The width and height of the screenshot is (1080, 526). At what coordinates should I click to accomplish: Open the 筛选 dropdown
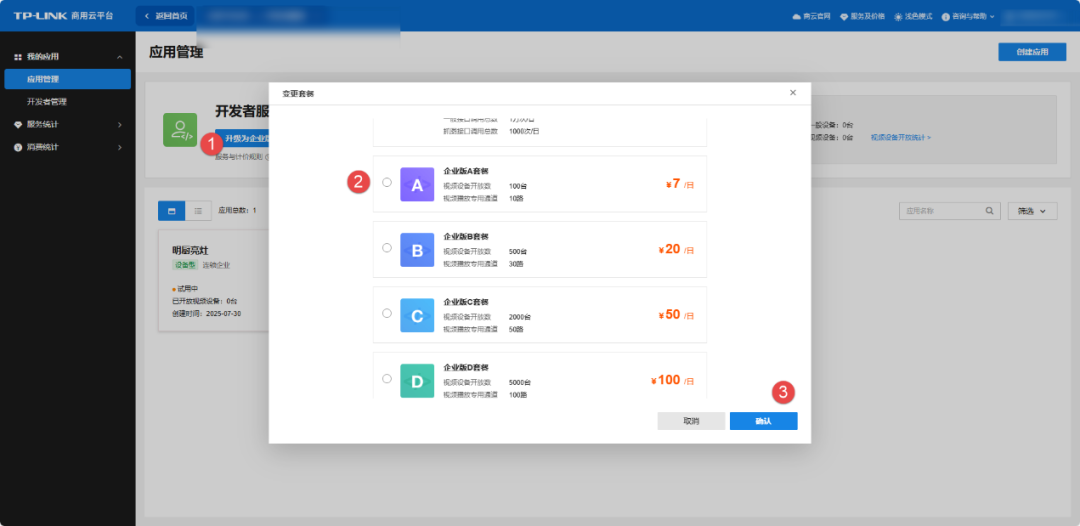(1032, 211)
